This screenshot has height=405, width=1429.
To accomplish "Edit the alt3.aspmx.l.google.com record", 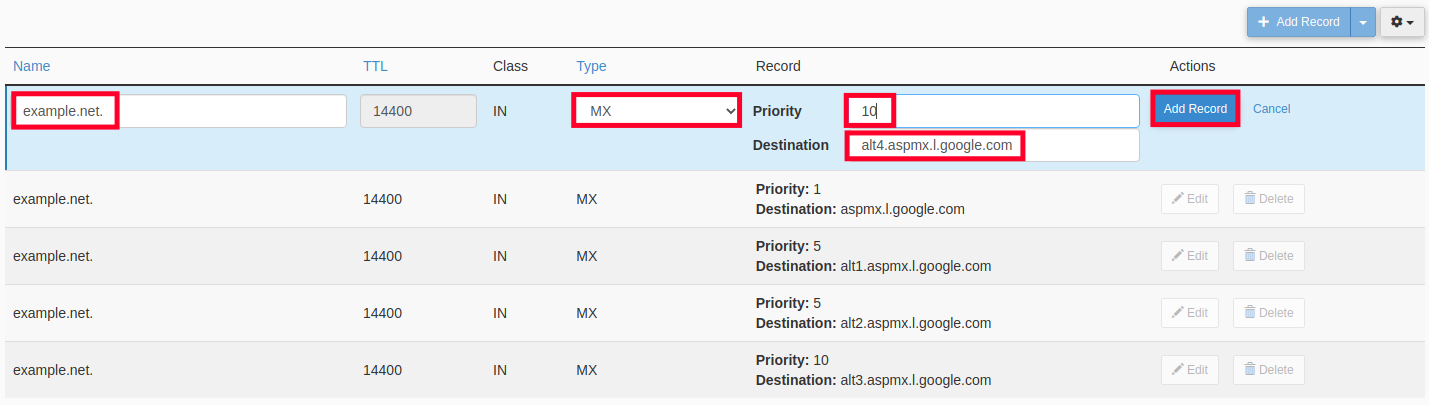I will 1190,370.
